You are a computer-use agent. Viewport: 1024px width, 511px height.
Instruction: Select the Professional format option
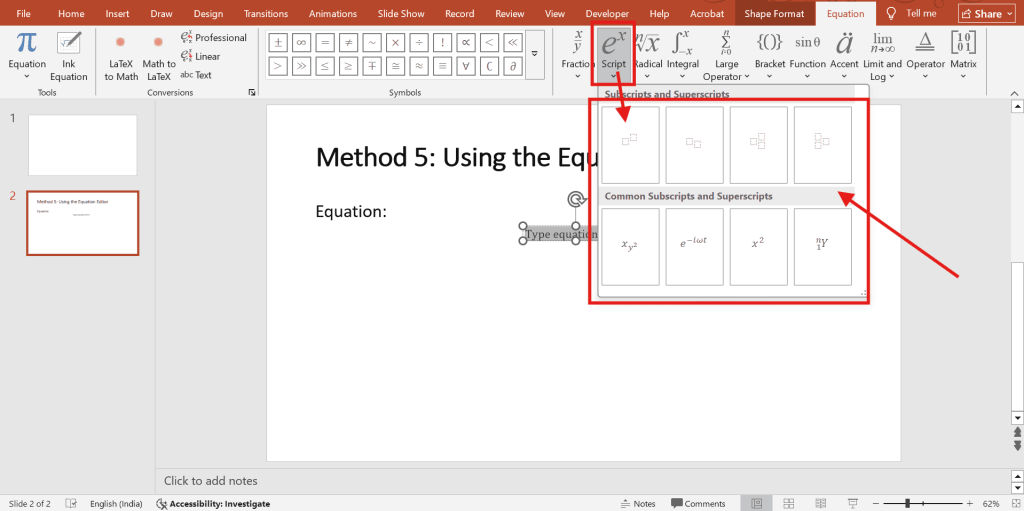tap(213, 38)
